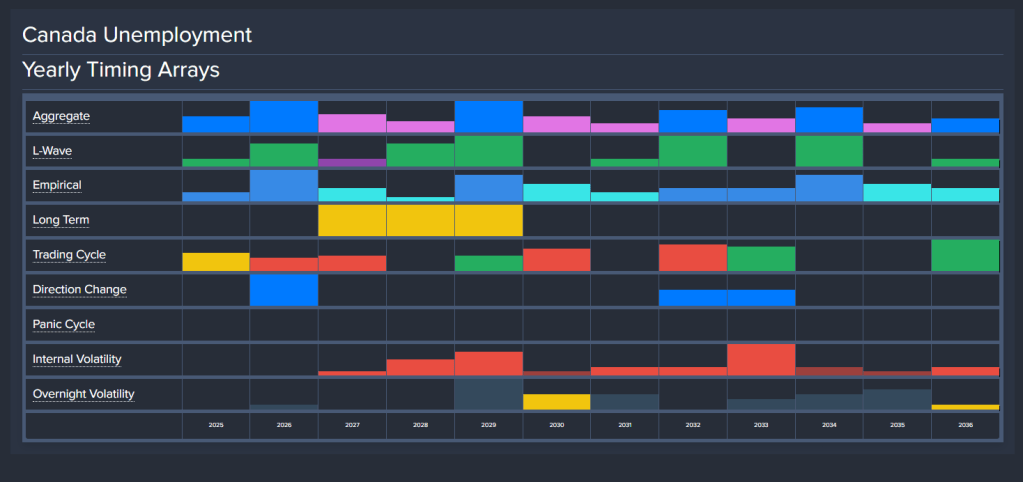Click the Overnight Volatility yellow bar for 2036

[966, 407]
